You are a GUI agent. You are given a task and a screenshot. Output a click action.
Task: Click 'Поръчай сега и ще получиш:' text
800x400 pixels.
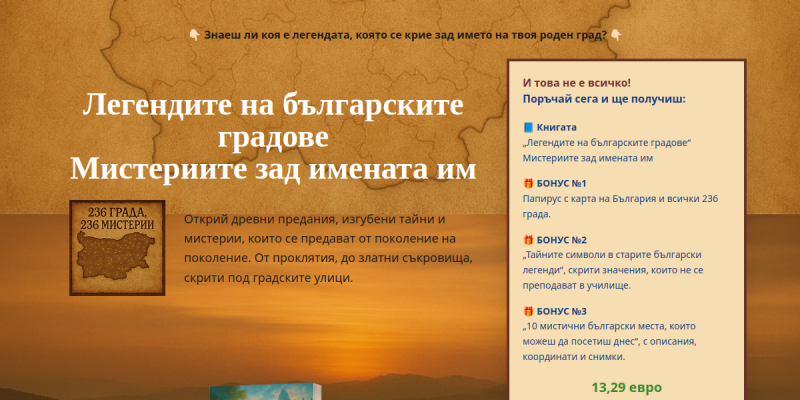[604, 99]
